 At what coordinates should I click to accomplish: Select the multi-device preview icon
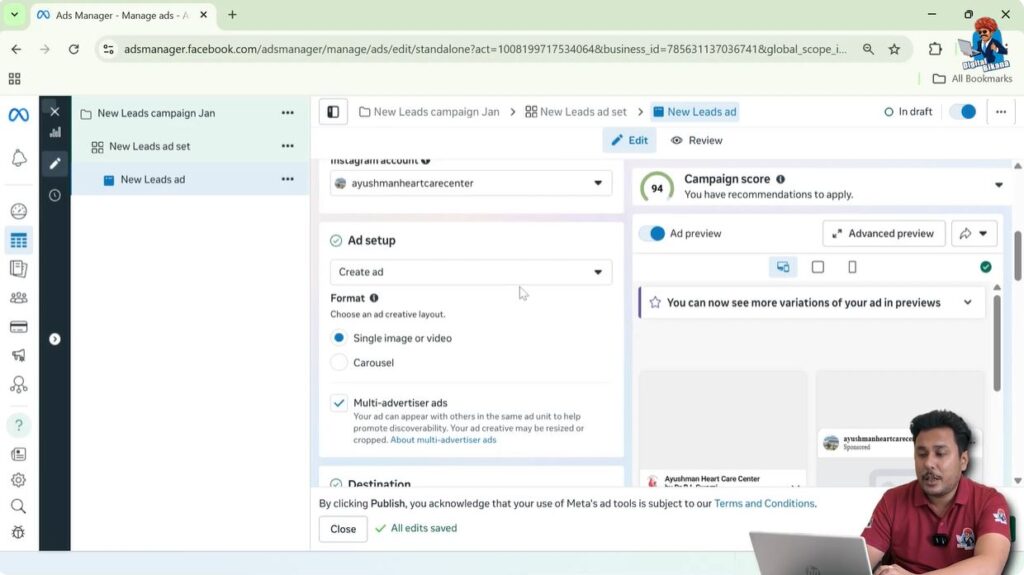pyautogui.click(x=783, y=267)
